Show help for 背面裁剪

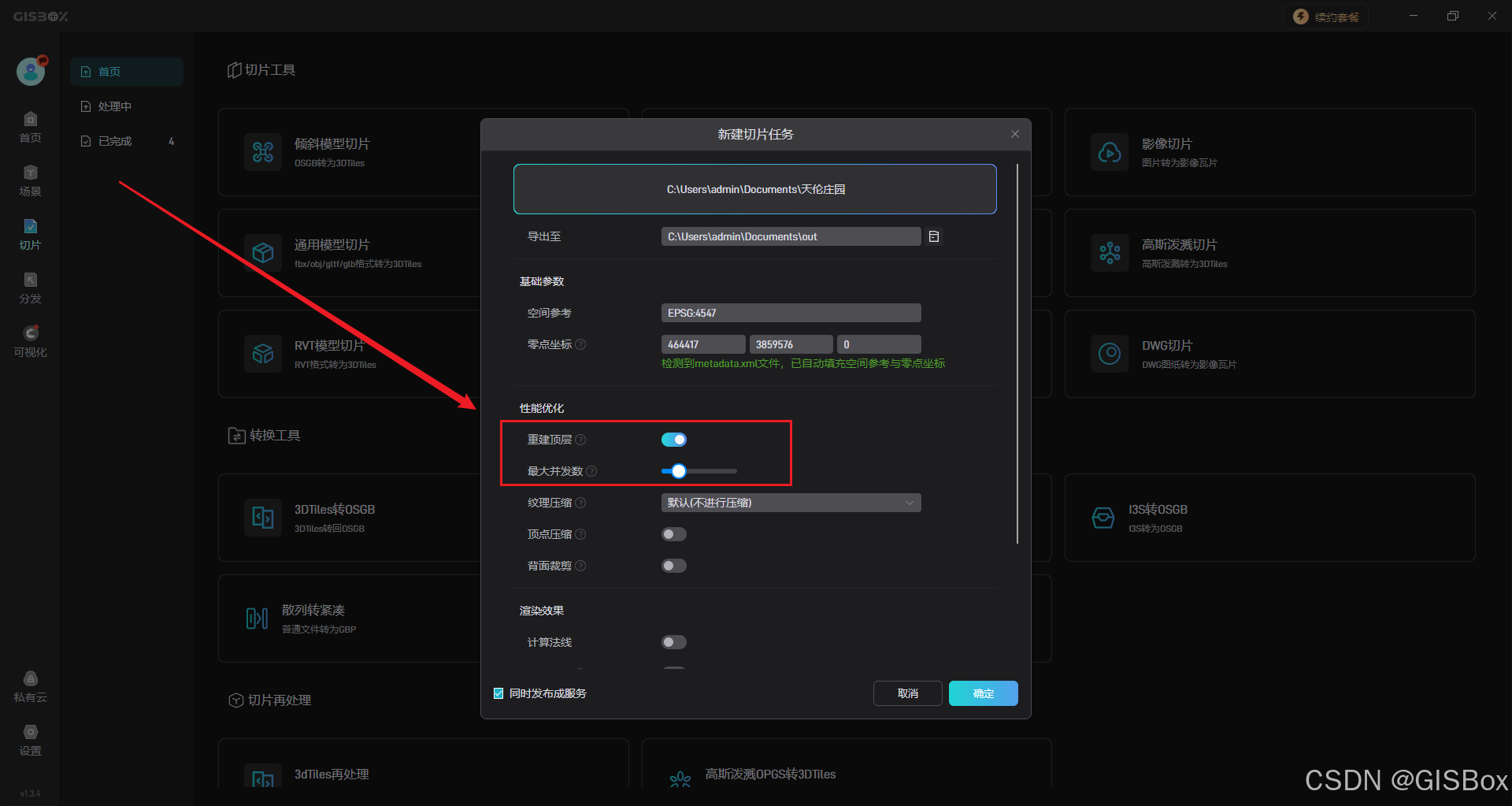point(580,566)
